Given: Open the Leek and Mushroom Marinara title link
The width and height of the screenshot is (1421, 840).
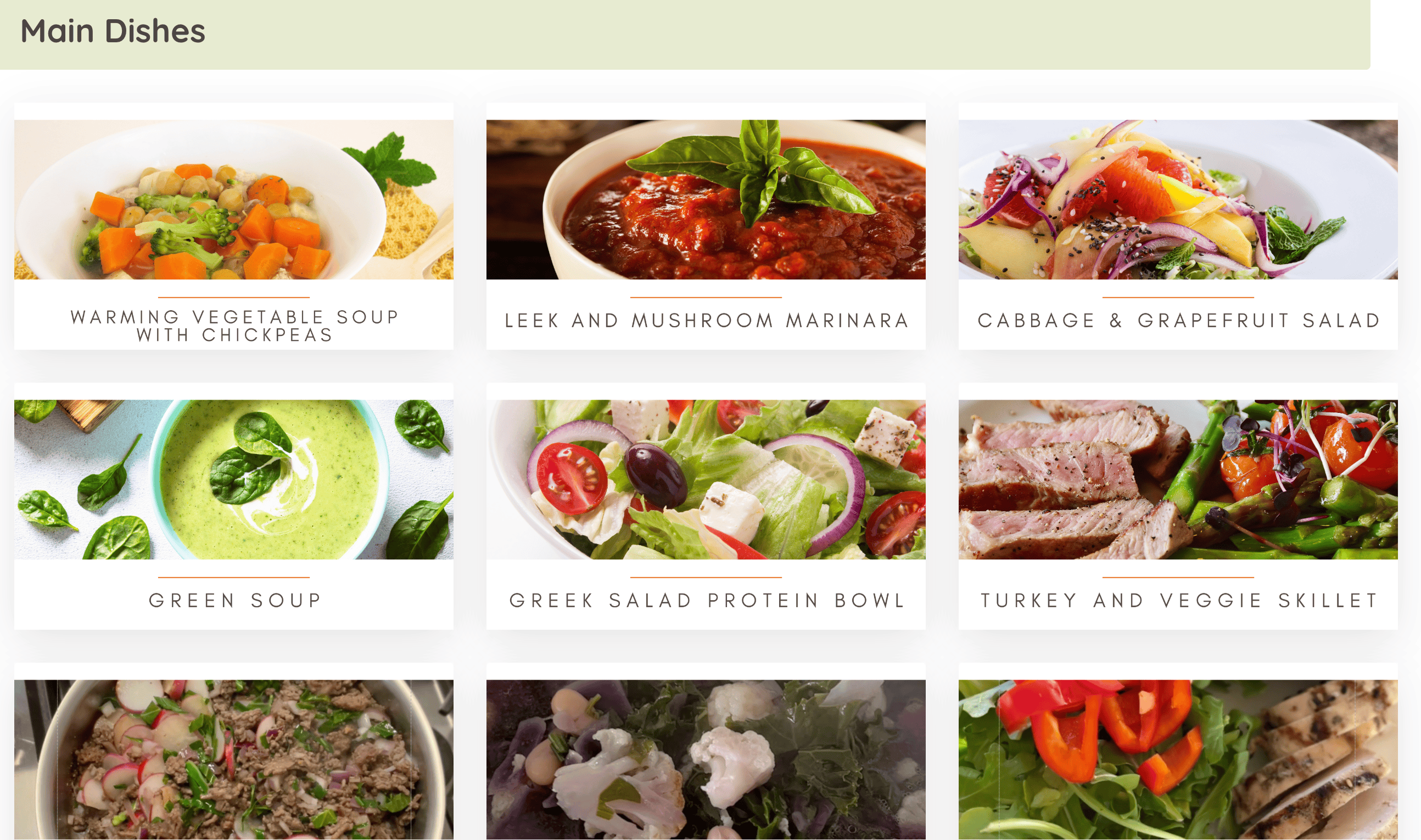Looking at the screenshot, I should pyautogui.click(x=707, y=321).
